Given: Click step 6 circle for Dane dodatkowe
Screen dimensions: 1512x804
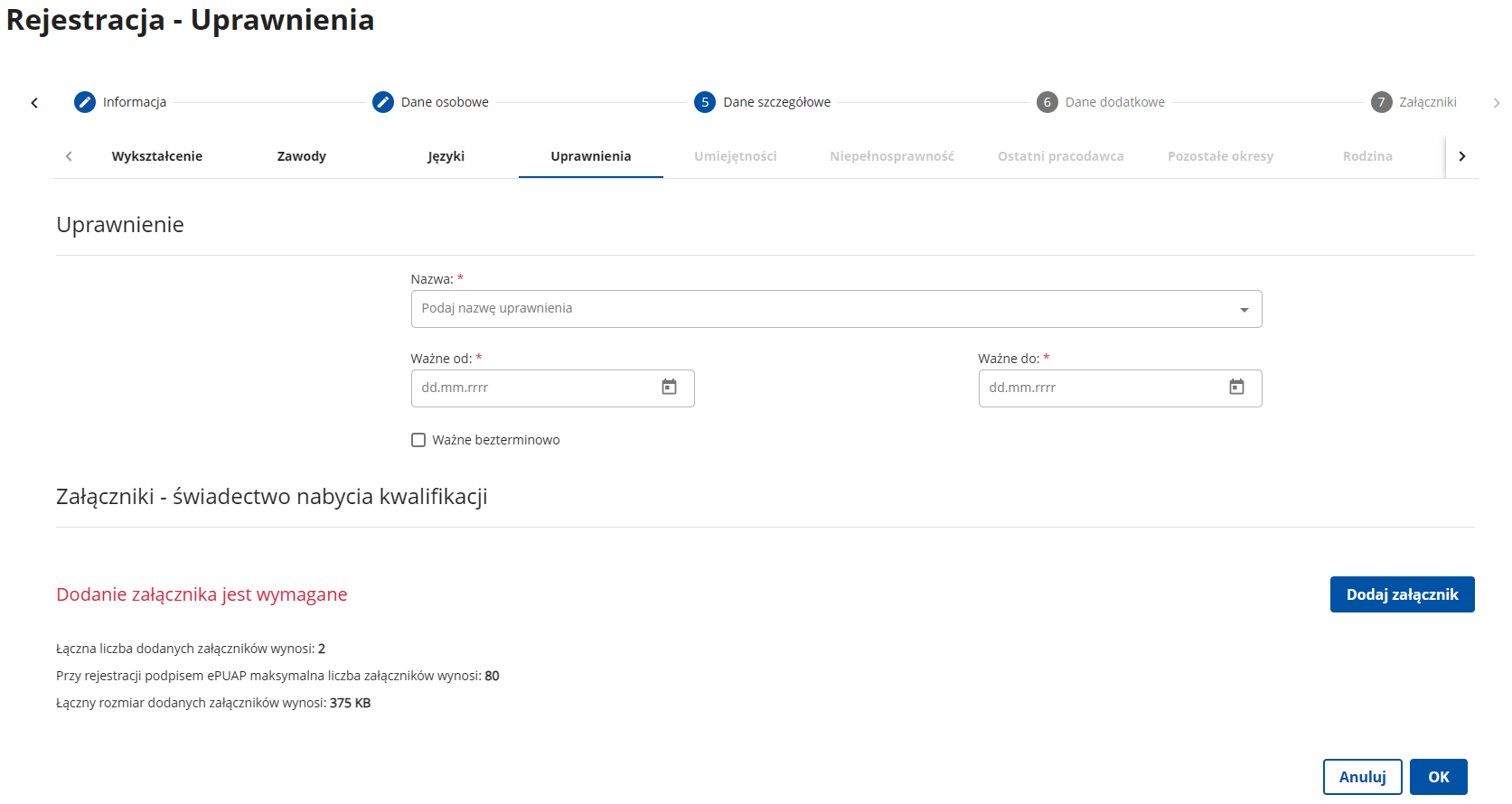Looking at the screenshot, I should point(1047,102).
